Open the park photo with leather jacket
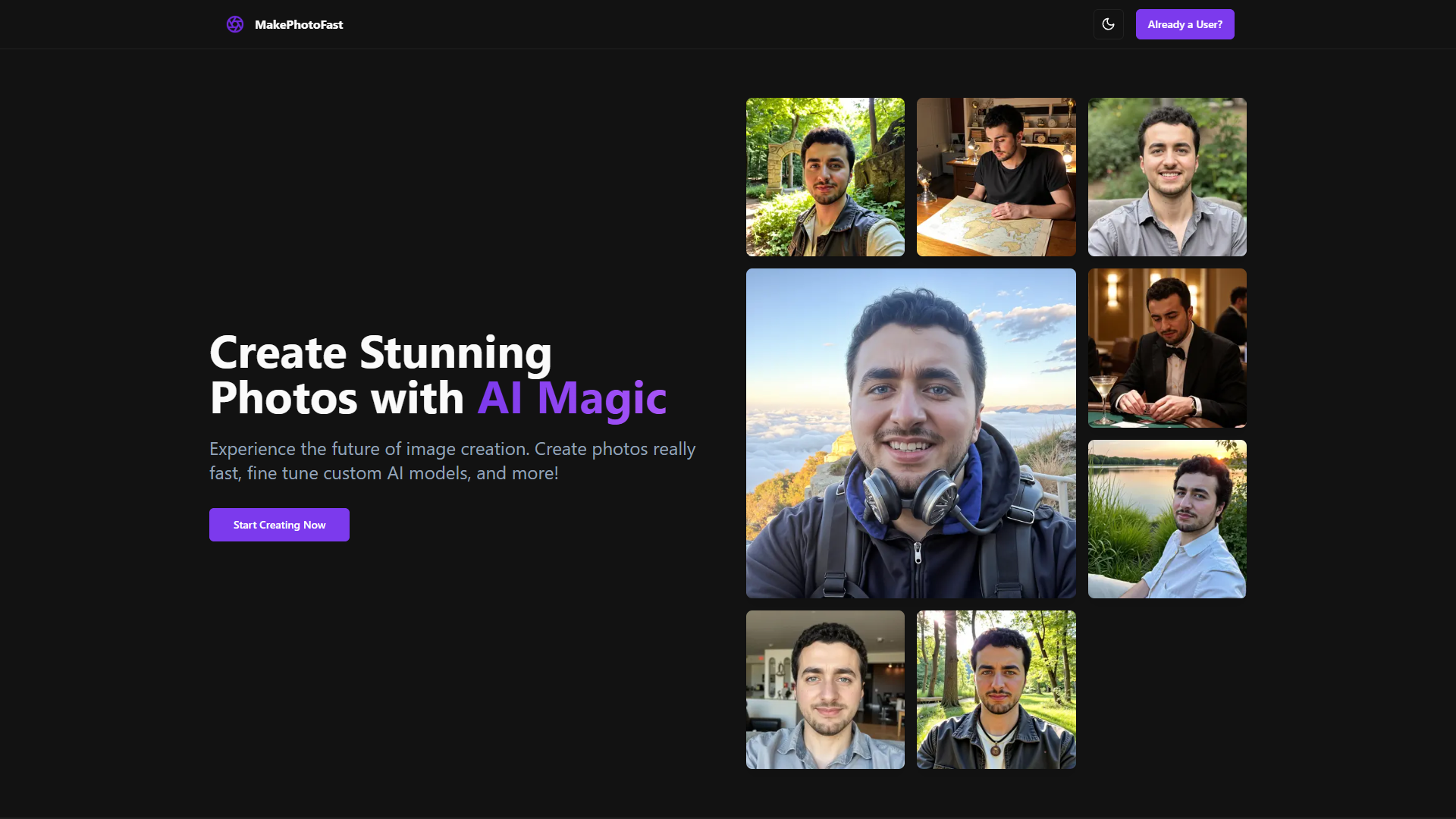 (996, 690)
